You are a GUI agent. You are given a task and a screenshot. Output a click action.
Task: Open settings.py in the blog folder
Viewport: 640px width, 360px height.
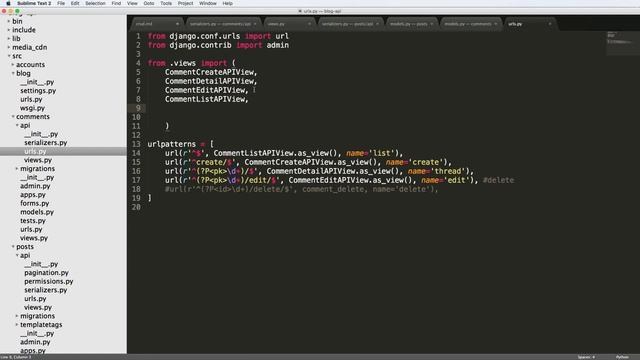tap(38, 91)
